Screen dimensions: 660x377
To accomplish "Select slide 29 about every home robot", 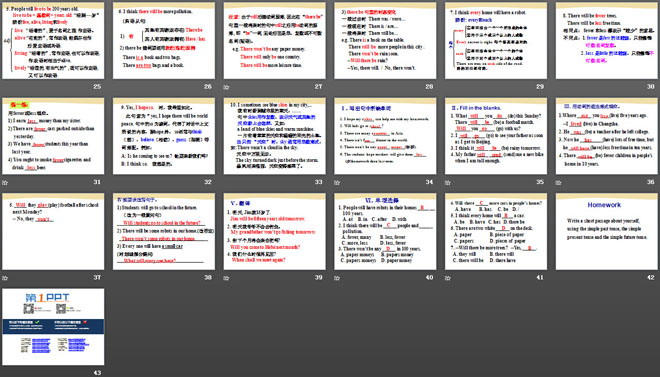I will point(496,40).
